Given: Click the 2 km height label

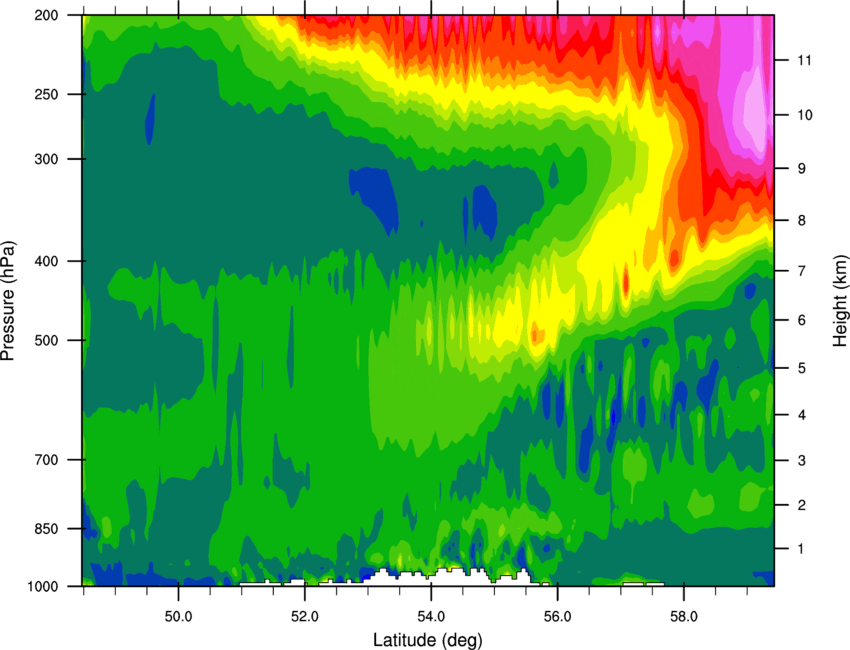Looking at the screenshot, I should tap(802, 505).
